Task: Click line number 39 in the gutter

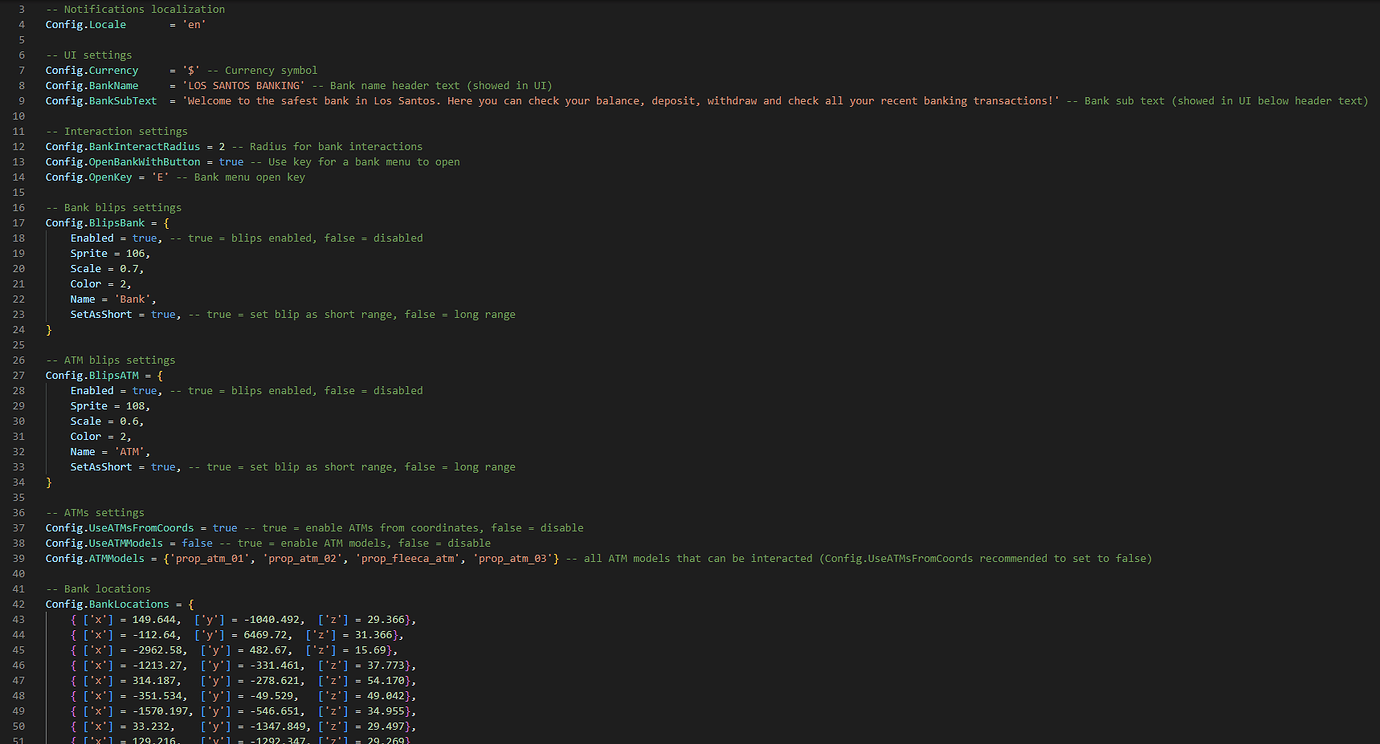Action: point(21,558)
